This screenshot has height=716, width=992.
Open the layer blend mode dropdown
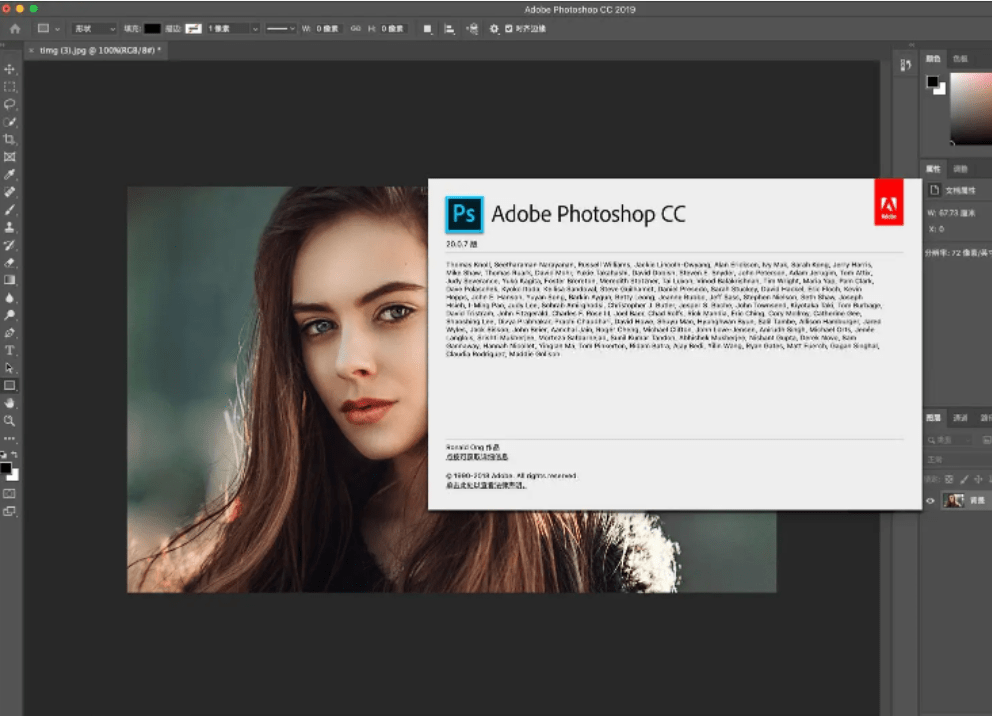click(x=958, y=459)
